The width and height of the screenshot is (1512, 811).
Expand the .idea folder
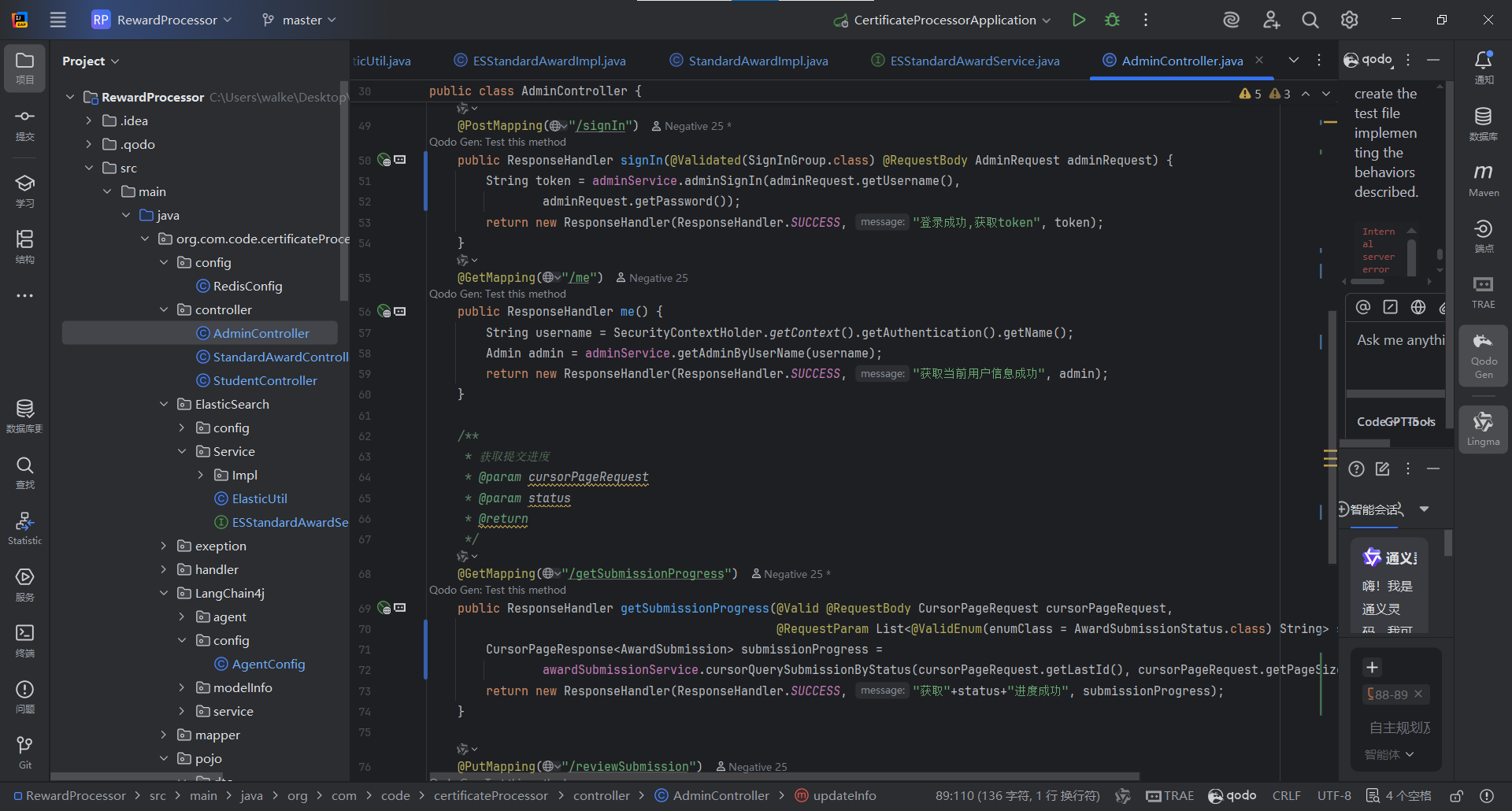[x=89, y=120]
